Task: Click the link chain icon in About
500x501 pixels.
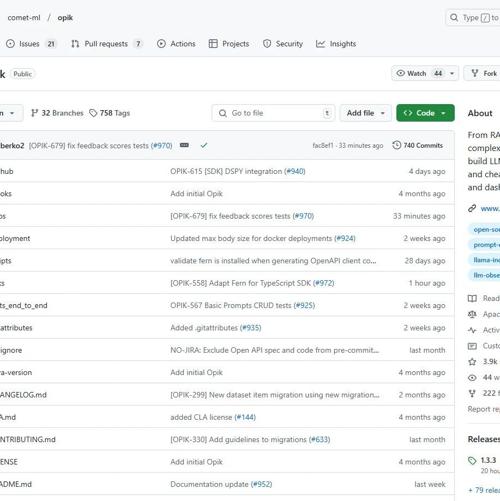Action: [472, 209]
